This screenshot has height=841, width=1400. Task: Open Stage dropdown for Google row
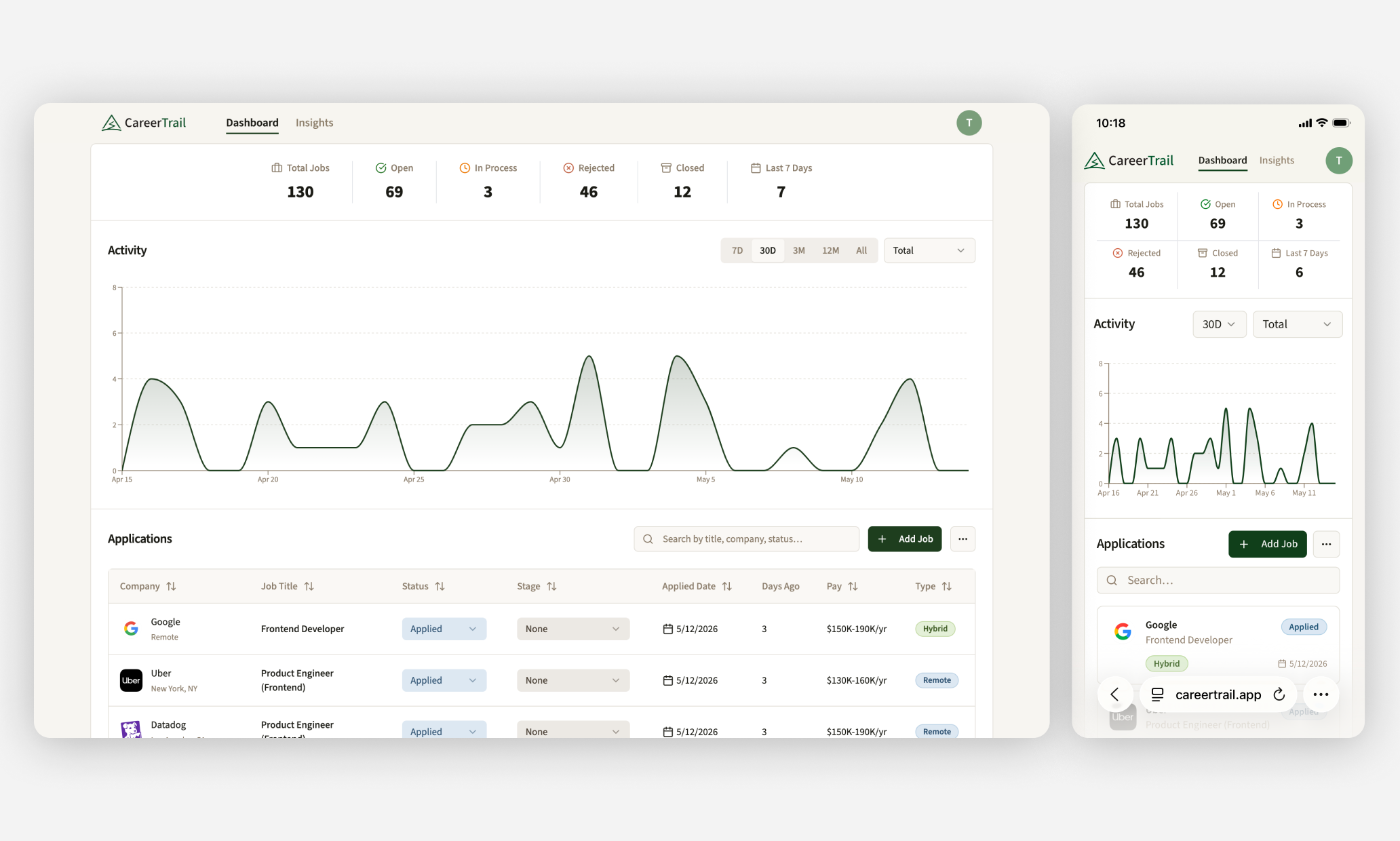573,629
